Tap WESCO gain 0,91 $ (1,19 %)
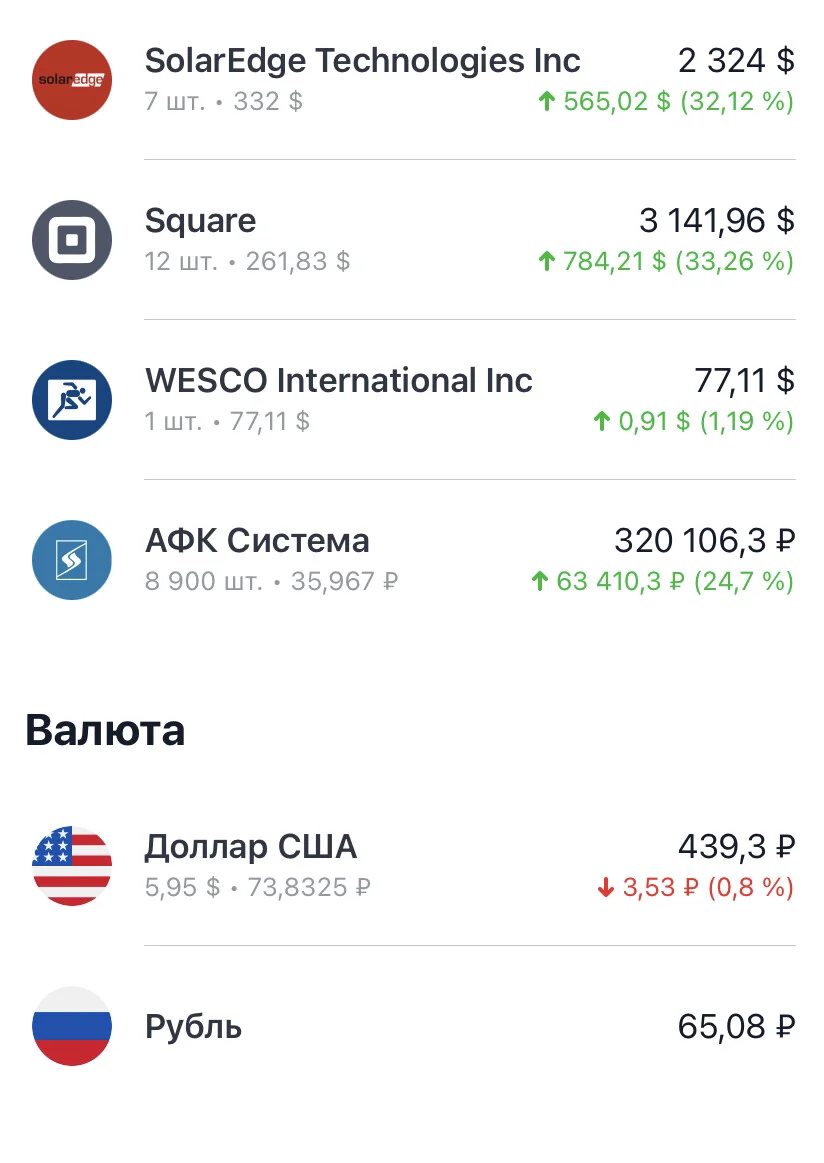824x1163 pixels. [x=693, y=421]
